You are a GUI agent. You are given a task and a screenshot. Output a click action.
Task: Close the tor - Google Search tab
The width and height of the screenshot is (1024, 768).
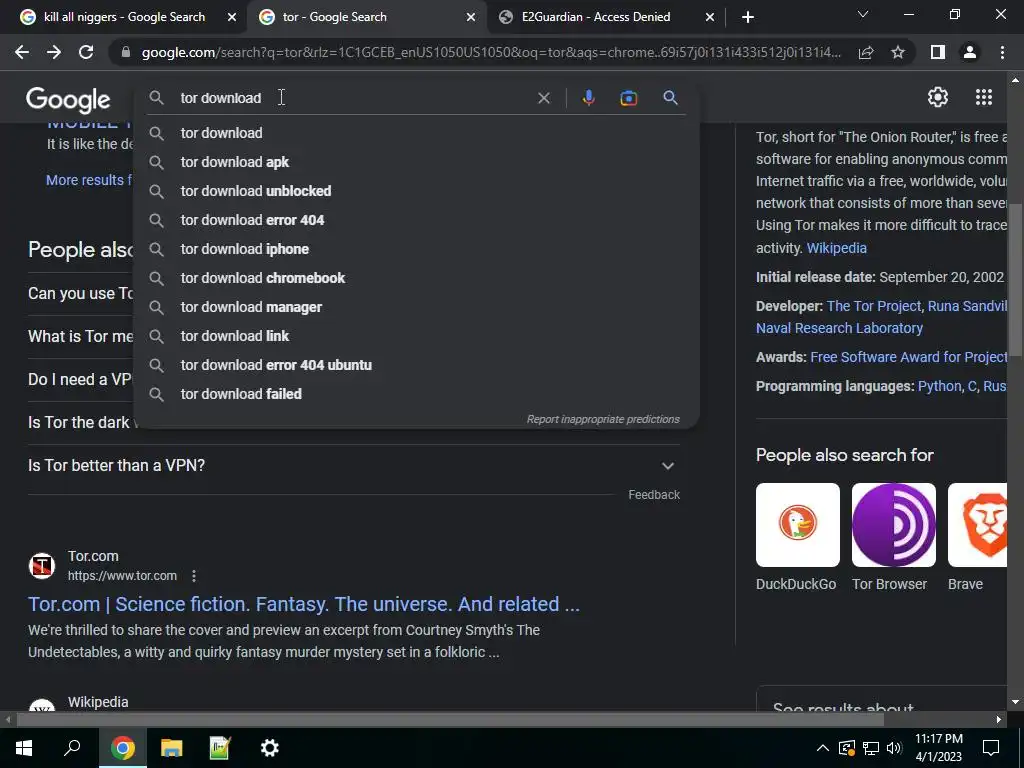471,17
